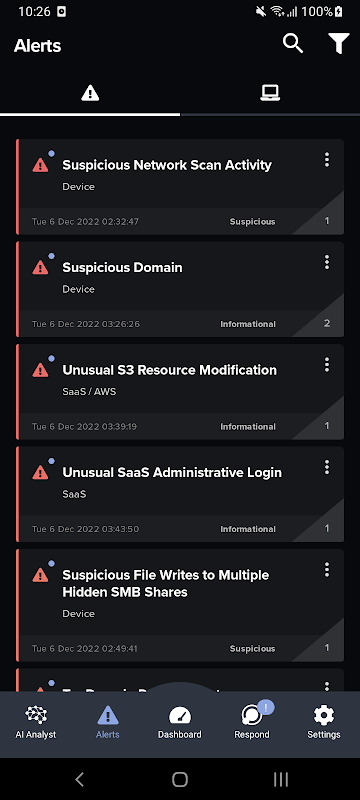
Task: Go to AI Analyst in bottom navigation
Action: tap(36, 722)
